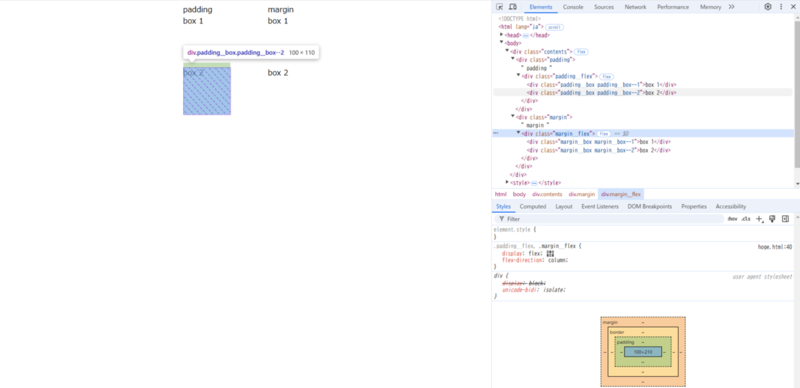Image resolution: width=800 pixels, height=388 pixels.
Task: Toggle flex badge on margin__flex div
Action: click(604, 133)
